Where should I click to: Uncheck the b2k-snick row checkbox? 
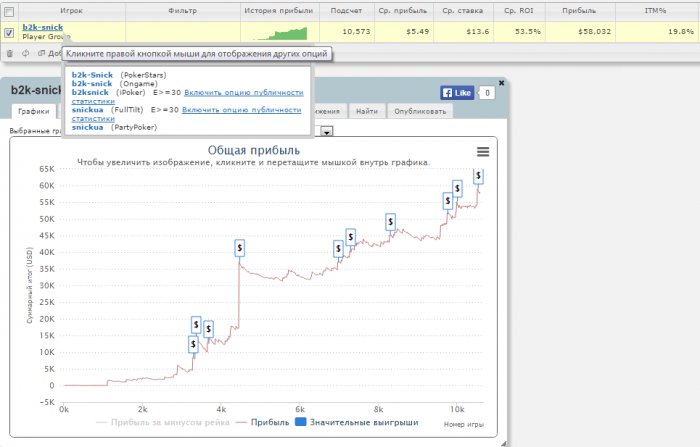click(9, 33)
